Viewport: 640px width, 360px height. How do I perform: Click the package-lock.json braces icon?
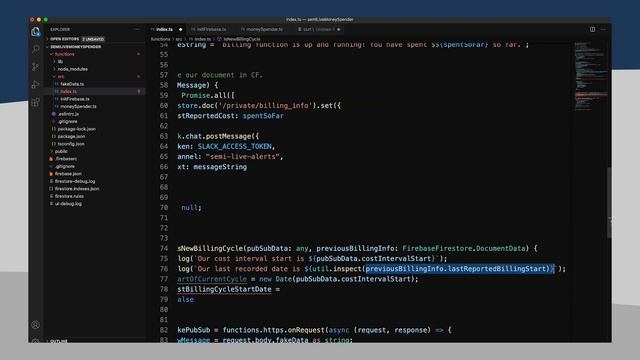(53, 129)
